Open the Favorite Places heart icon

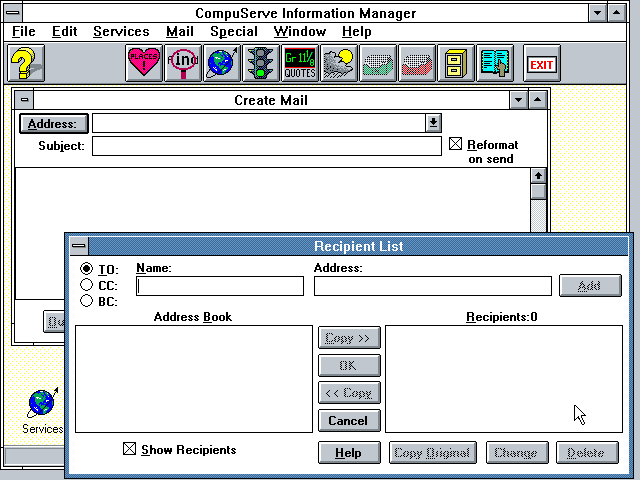tap(144, 63)
